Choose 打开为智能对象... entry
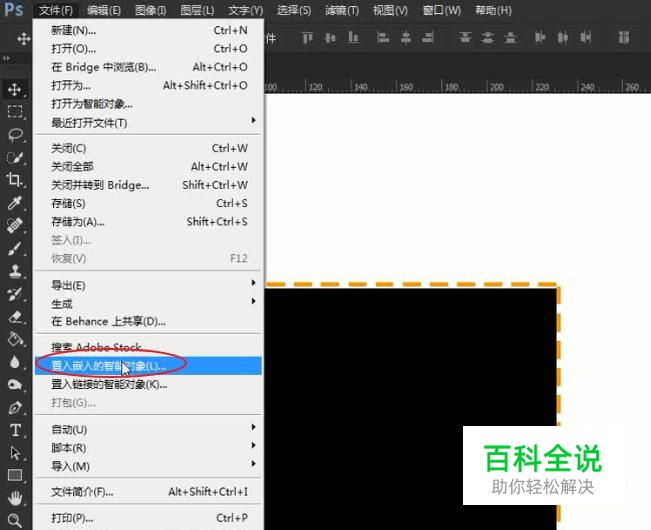 (148, 103)
